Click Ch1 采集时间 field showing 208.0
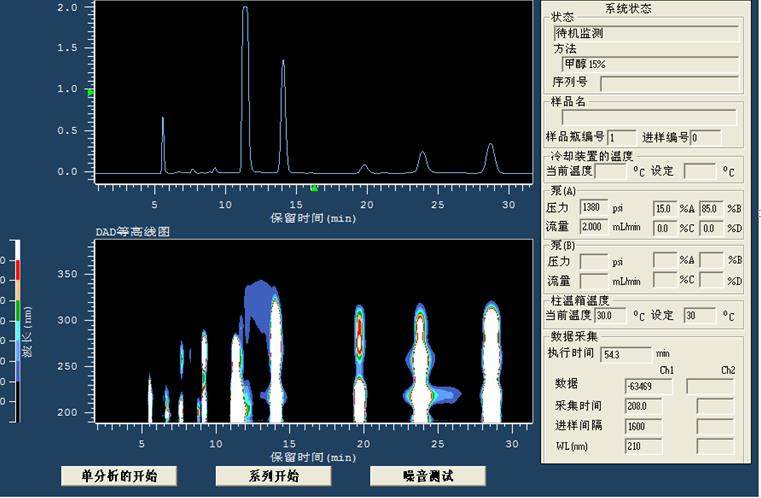 (643, 406)
